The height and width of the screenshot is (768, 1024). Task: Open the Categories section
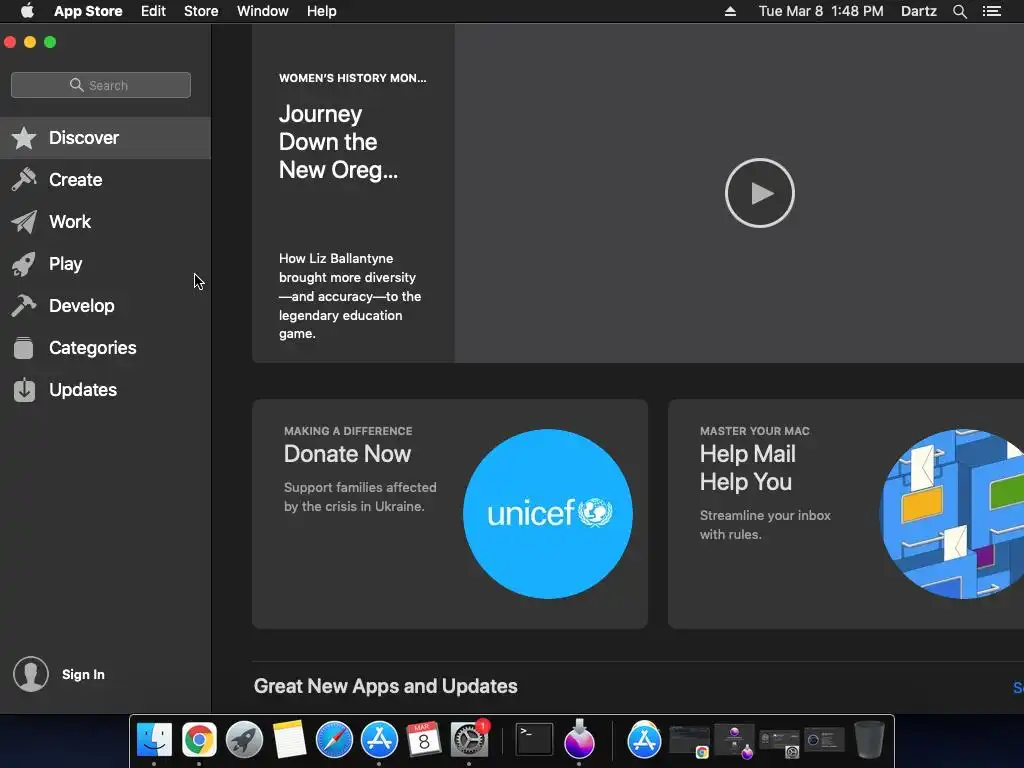tap(105, 347)
